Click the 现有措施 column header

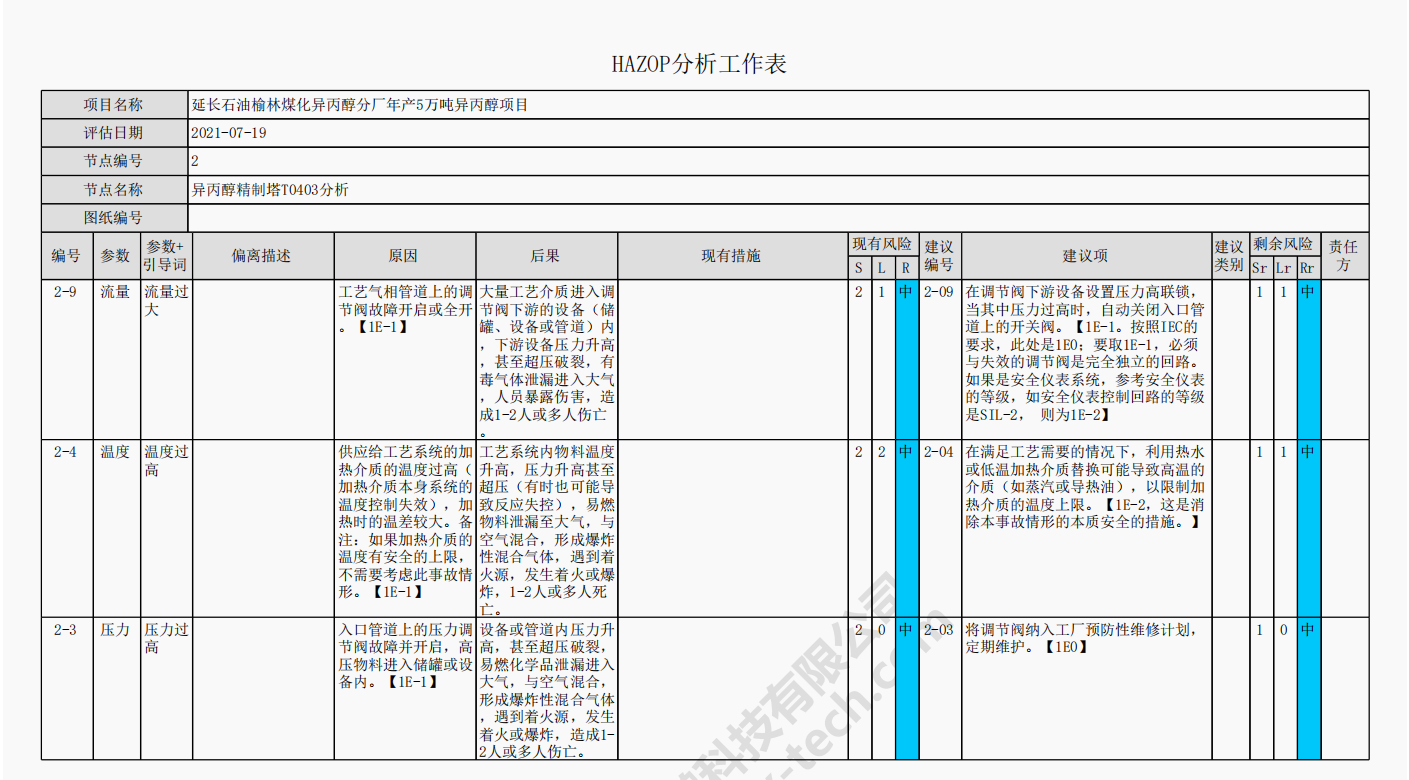[x=732, y=256]
